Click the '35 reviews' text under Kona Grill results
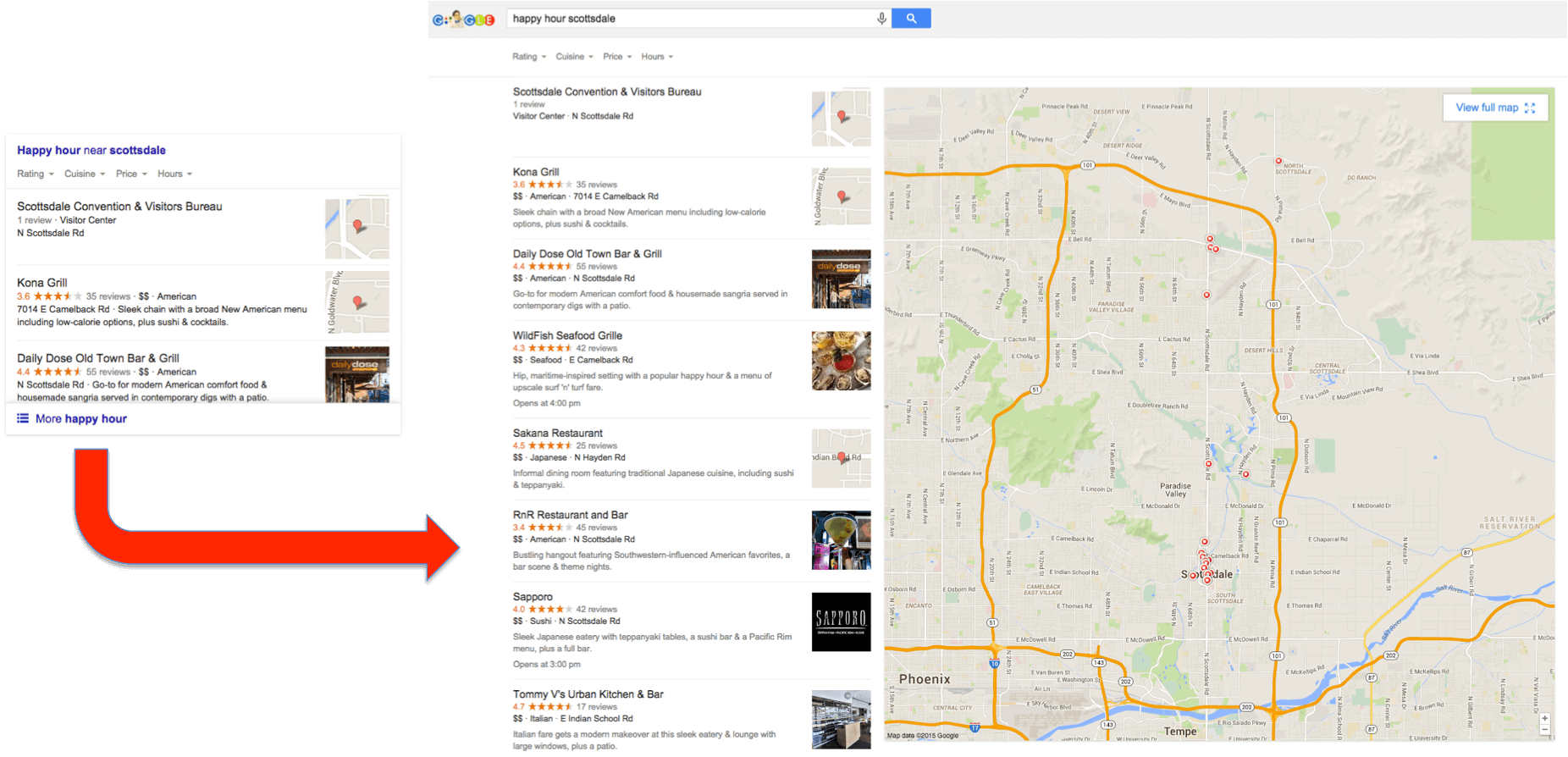 (x=597, y=184)
